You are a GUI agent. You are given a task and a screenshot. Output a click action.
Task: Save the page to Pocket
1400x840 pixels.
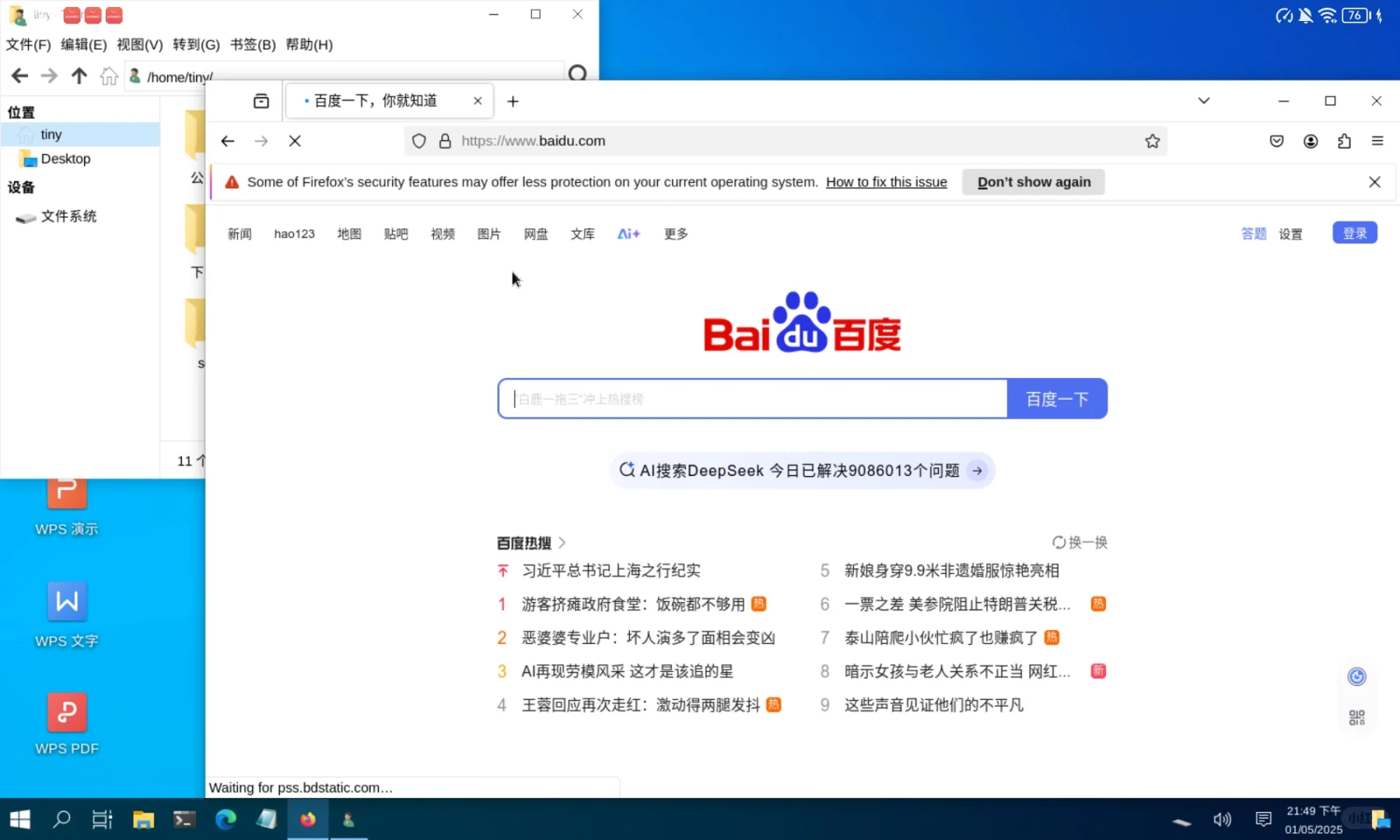[1276, 141]
